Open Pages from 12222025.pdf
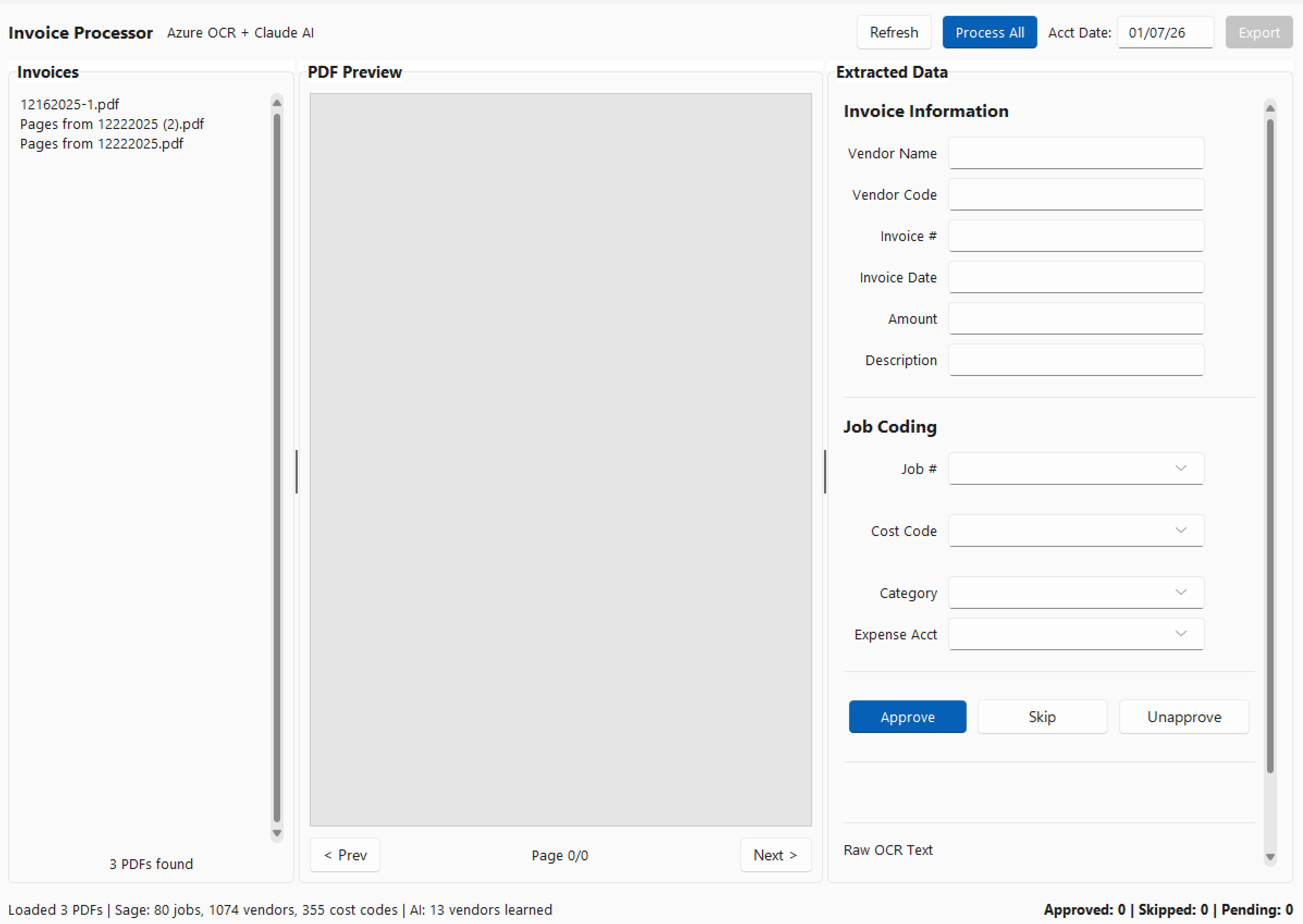1303x924 pixels. [x=101, y=143]
